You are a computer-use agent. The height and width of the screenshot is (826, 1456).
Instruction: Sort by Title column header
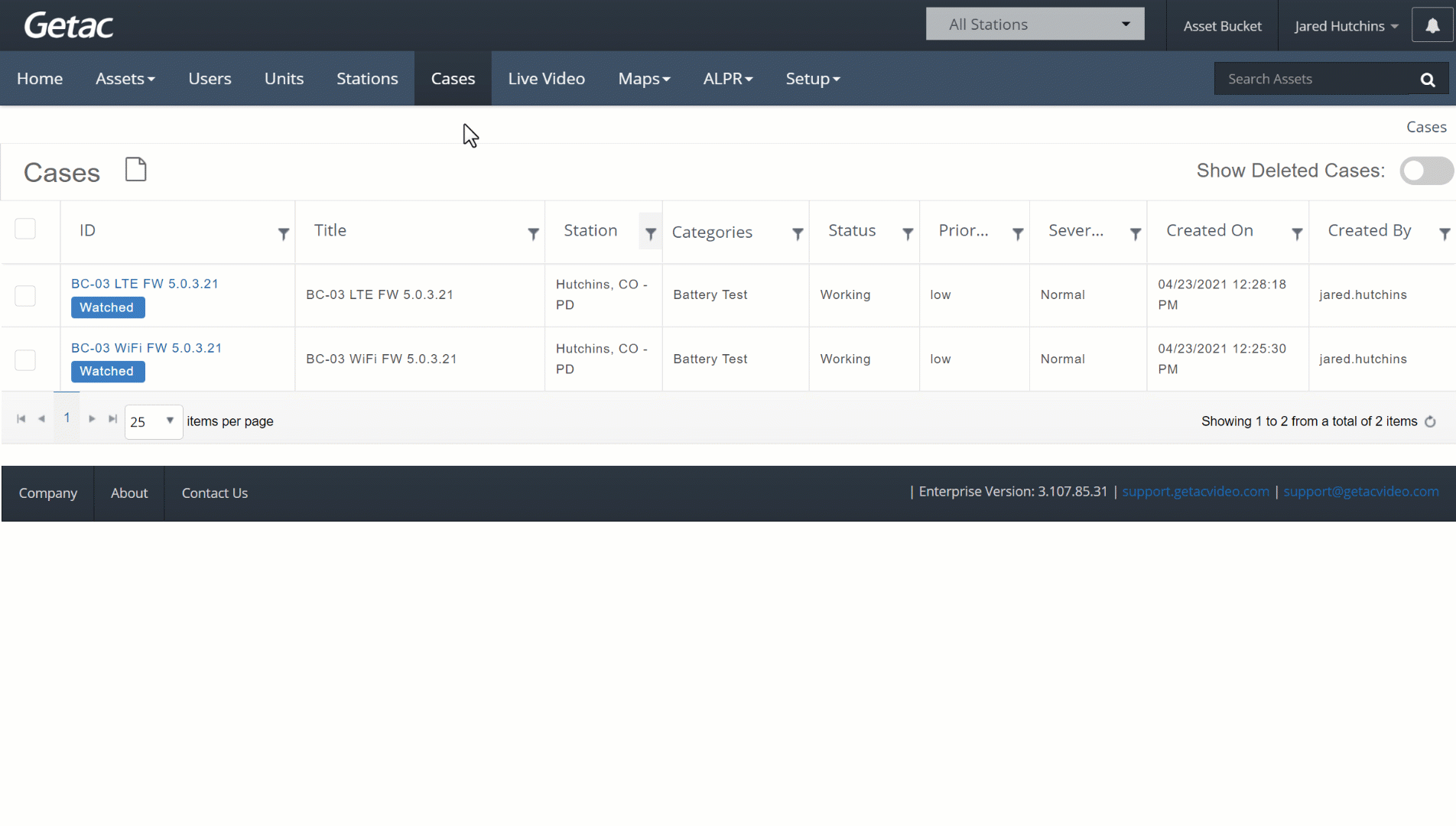330,230
